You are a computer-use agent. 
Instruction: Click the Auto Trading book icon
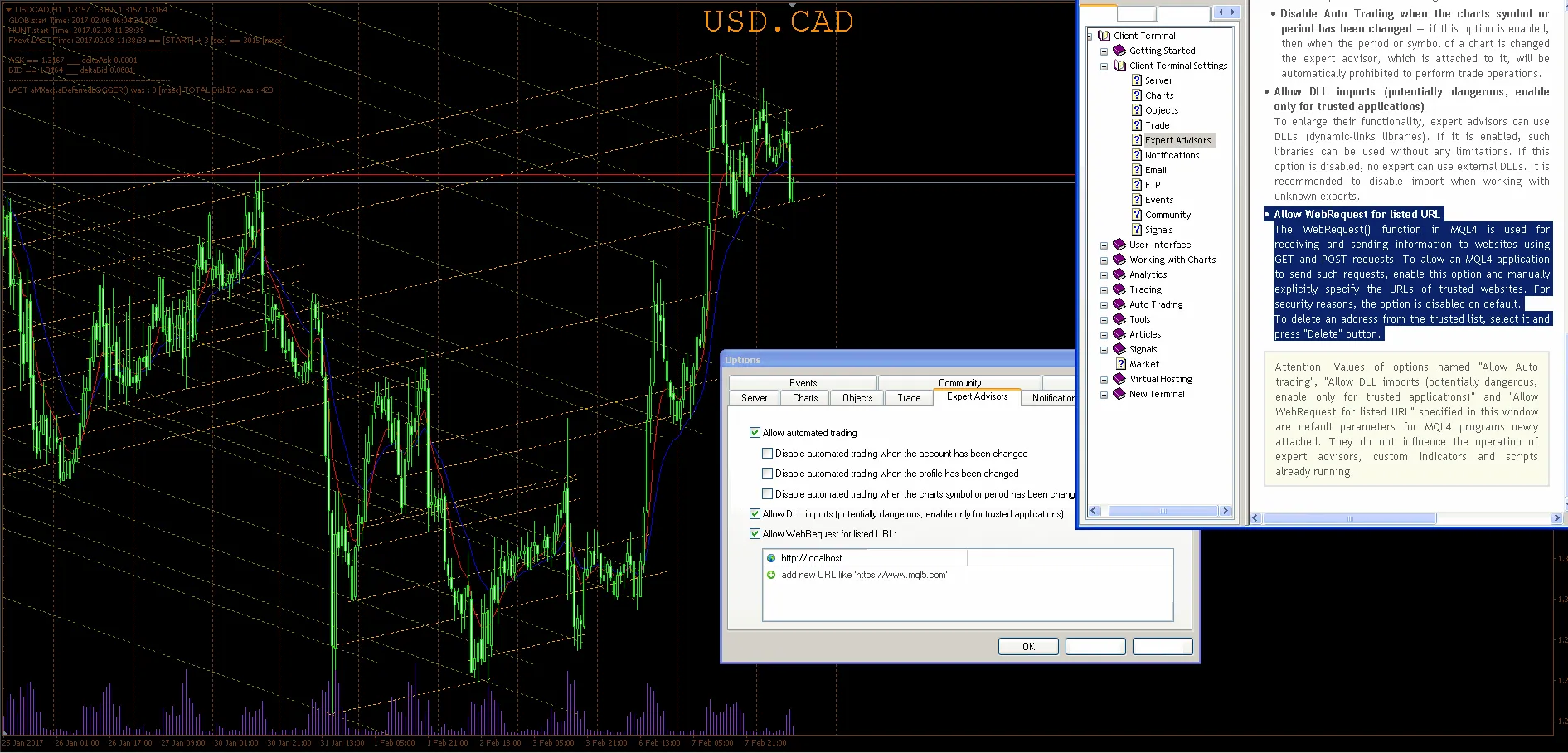coord(1119,304)
